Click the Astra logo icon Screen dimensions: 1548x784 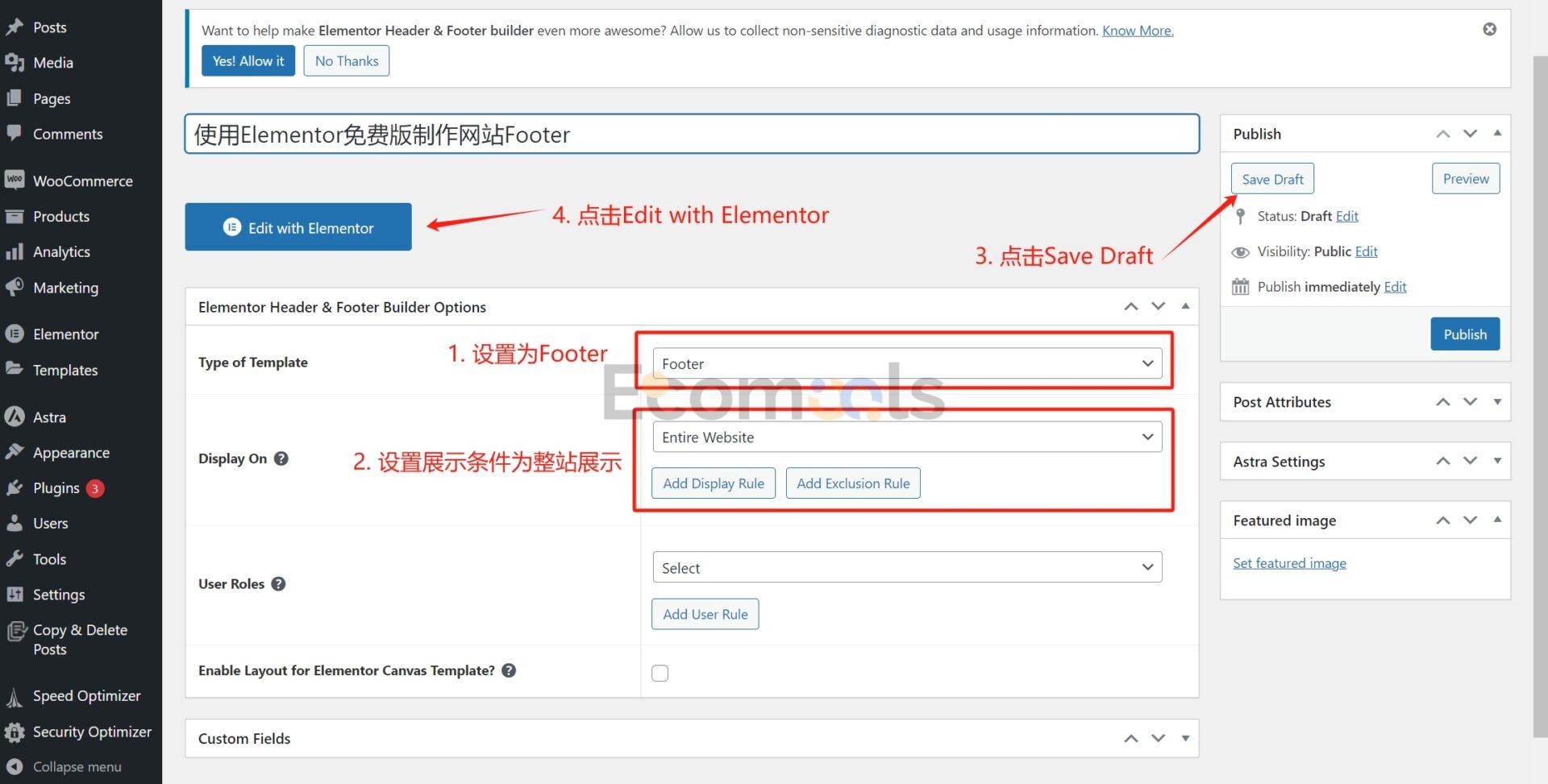(x=15, y=417)
